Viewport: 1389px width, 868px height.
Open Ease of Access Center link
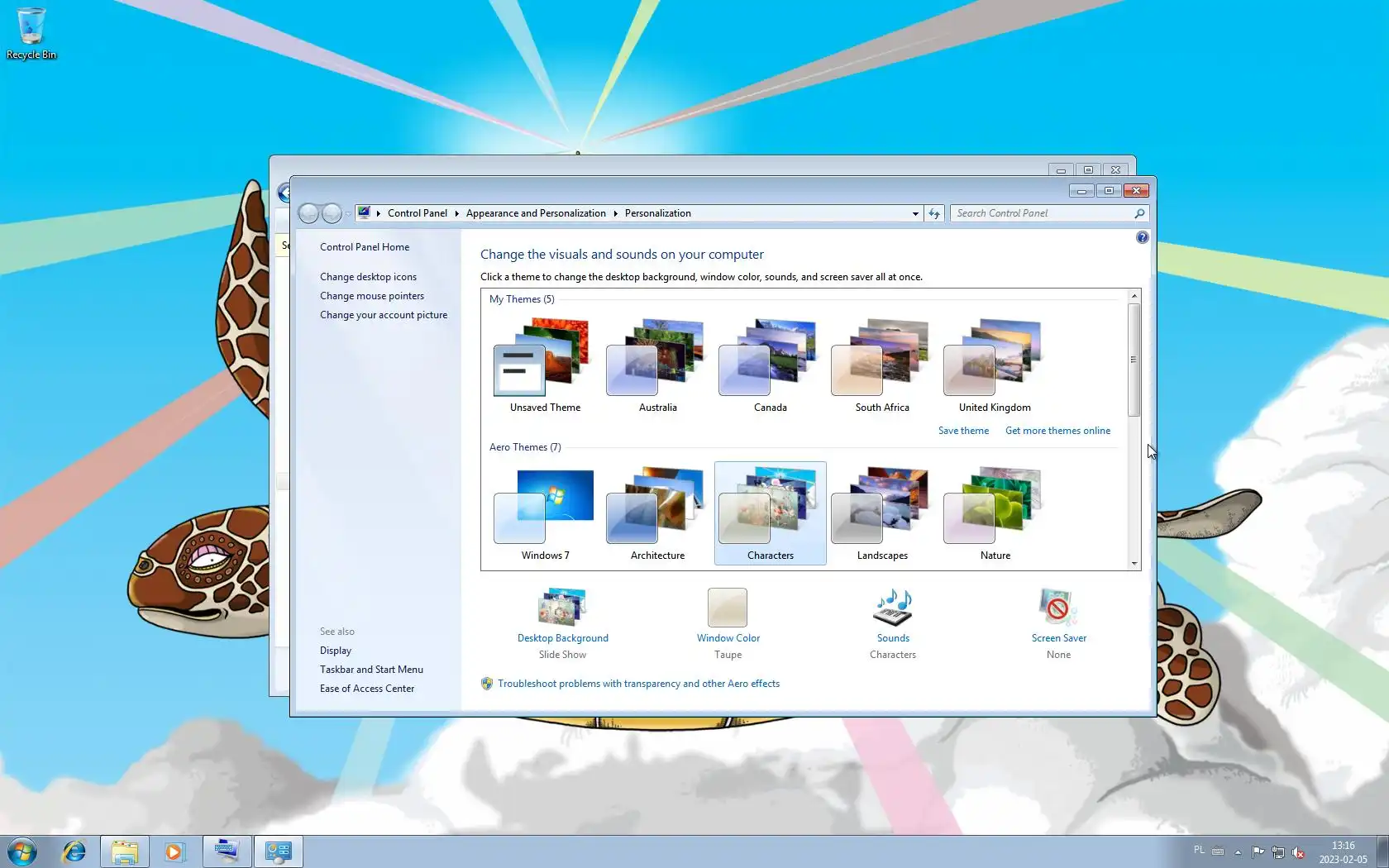(x=367, y=689)
